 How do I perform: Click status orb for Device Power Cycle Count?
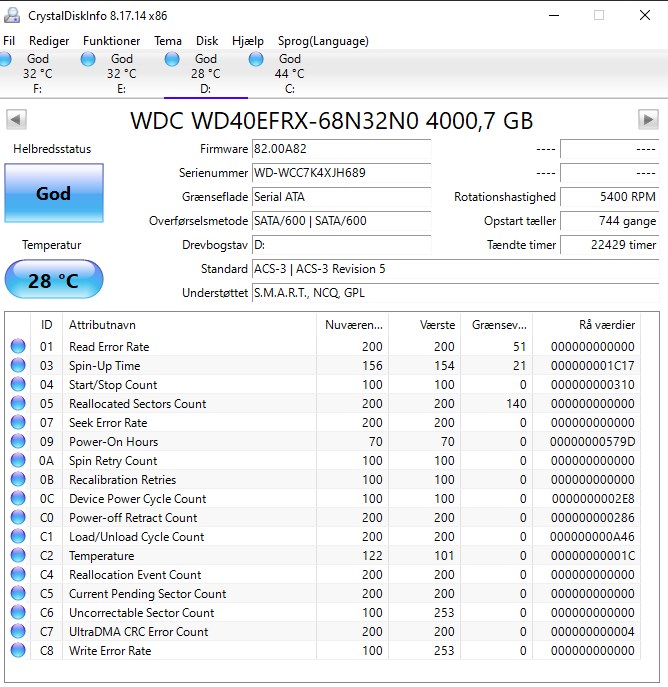18,498
